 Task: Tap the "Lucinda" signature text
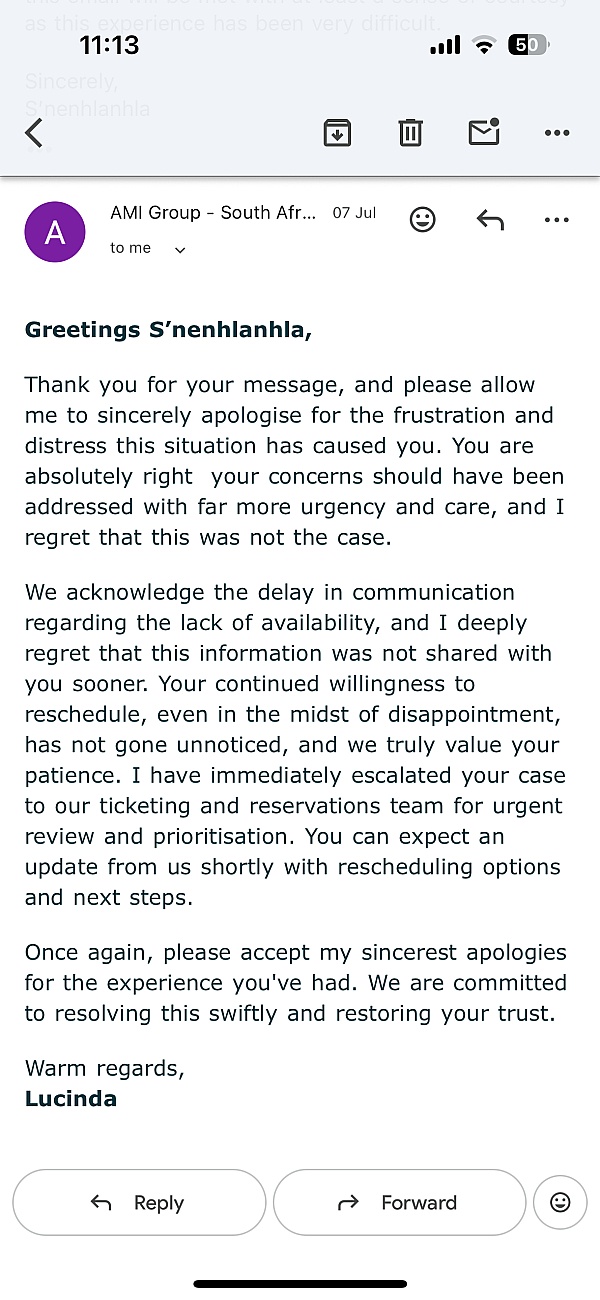tap(71, 1099)
